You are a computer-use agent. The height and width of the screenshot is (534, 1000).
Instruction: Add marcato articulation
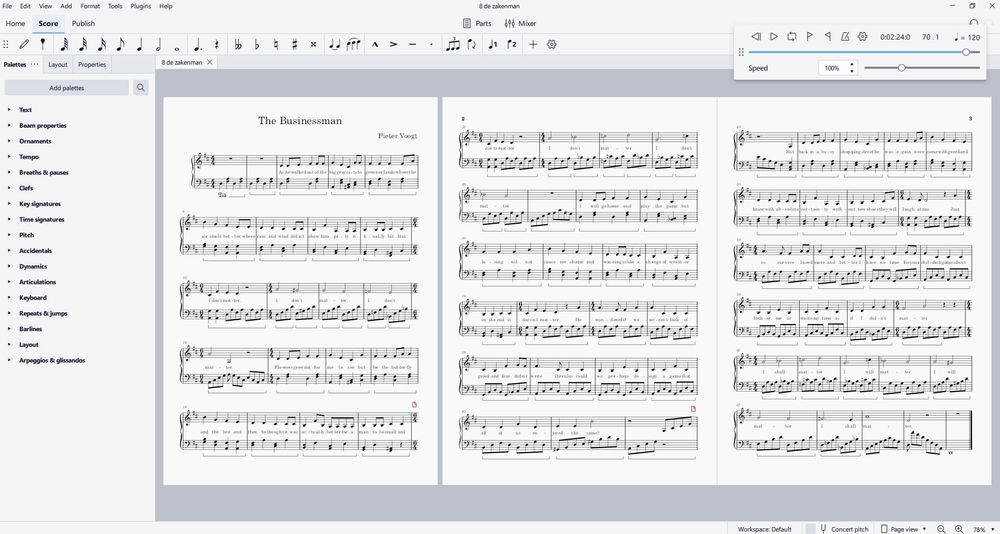click(x=375, y=45)
